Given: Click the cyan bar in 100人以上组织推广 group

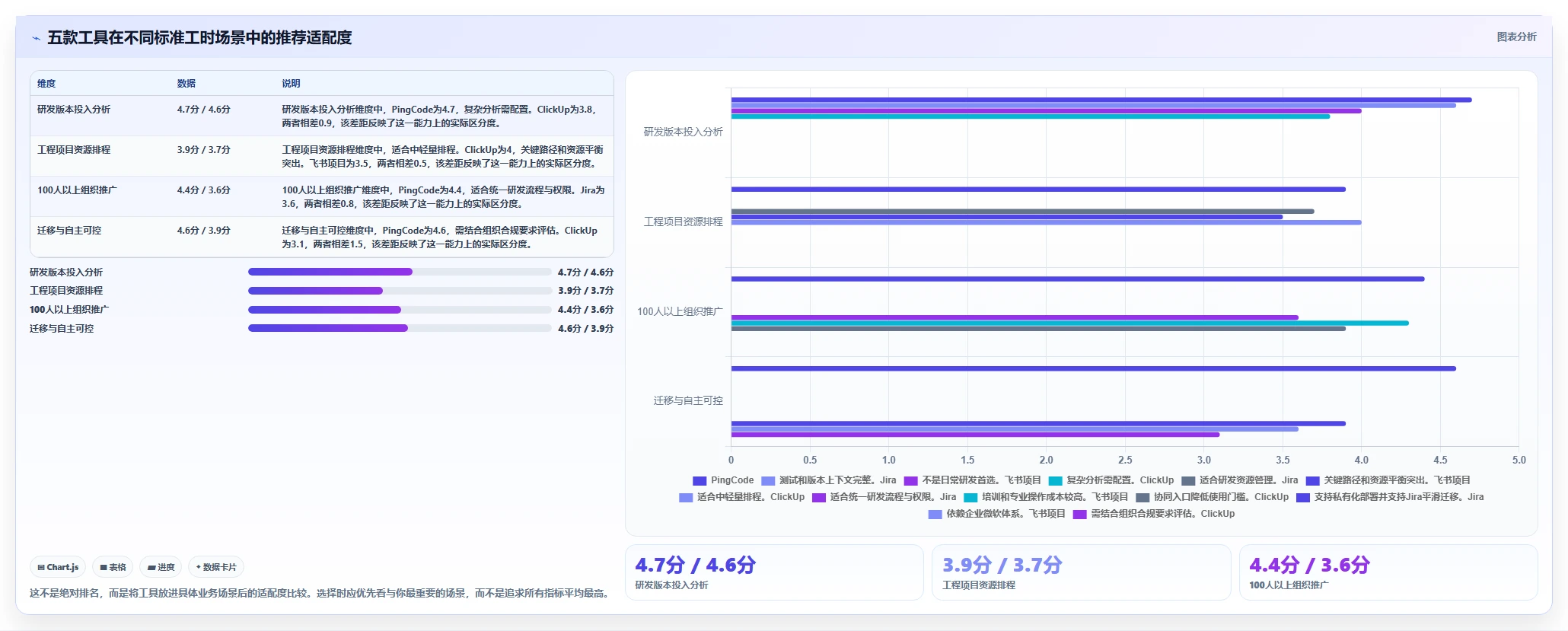Looking at the screenshot, I should tap(1069, 323).
